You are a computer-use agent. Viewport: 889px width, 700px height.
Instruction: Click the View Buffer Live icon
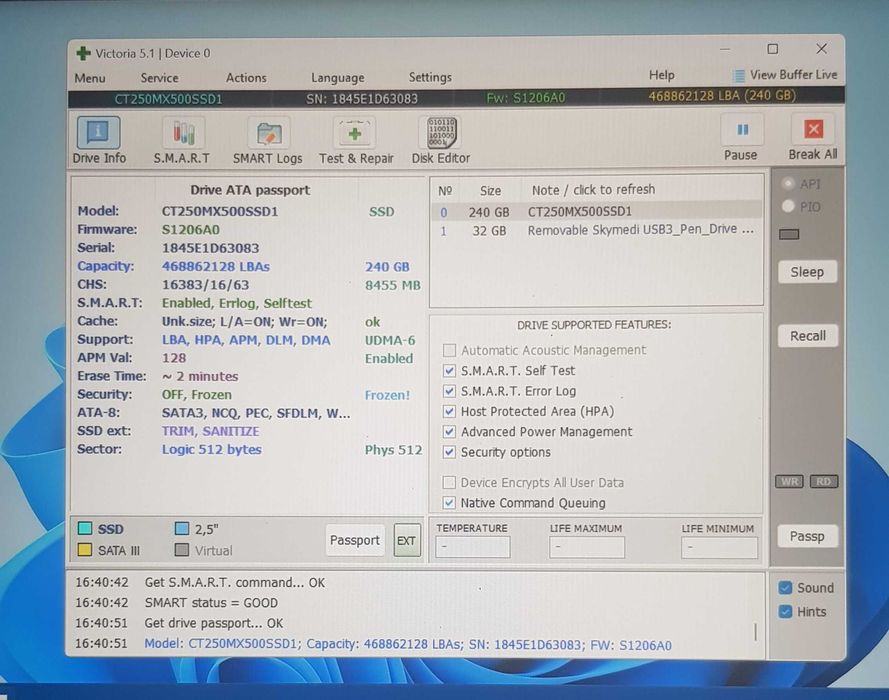[738, 75]
